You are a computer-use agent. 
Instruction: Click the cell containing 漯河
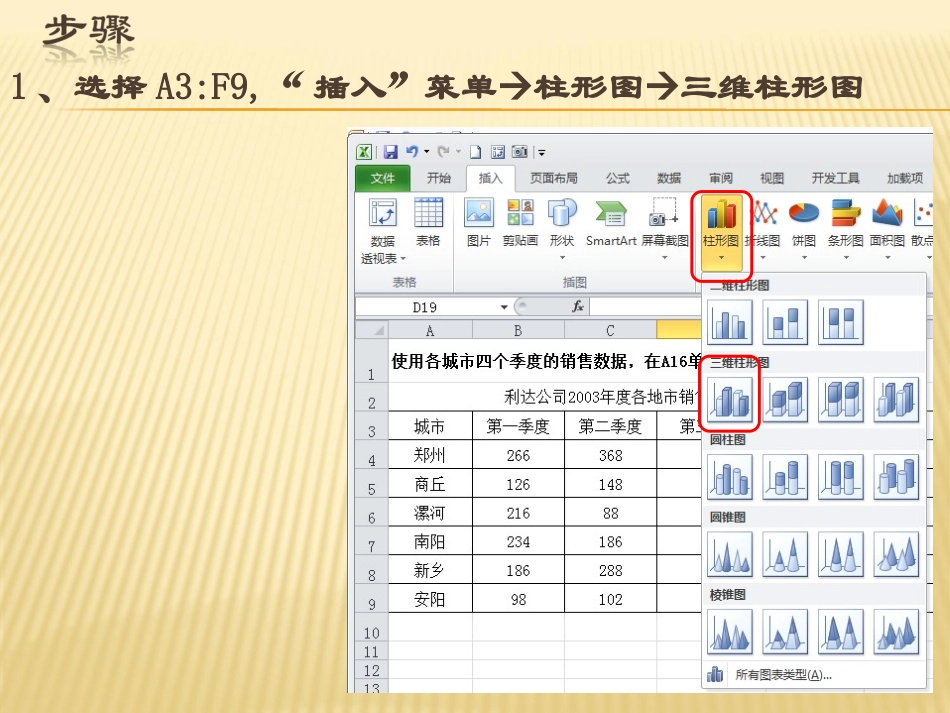[430, 513]
